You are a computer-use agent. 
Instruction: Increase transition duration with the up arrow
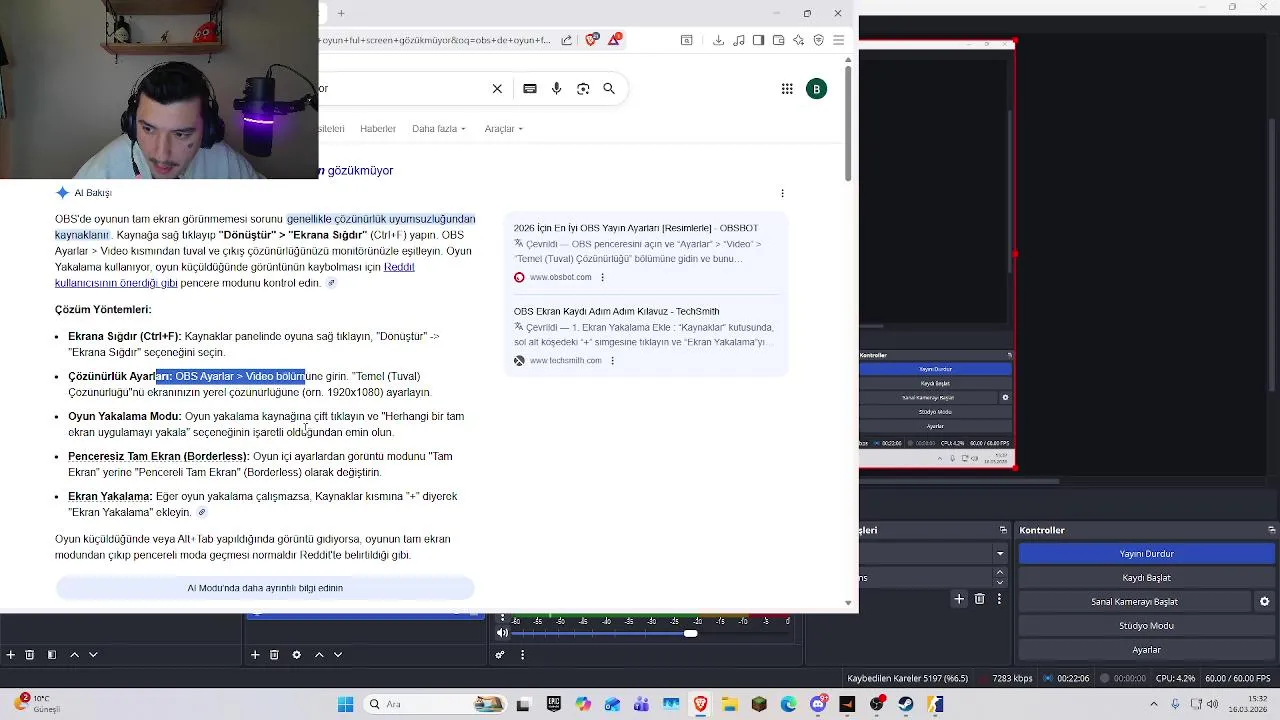(1000, 572)
